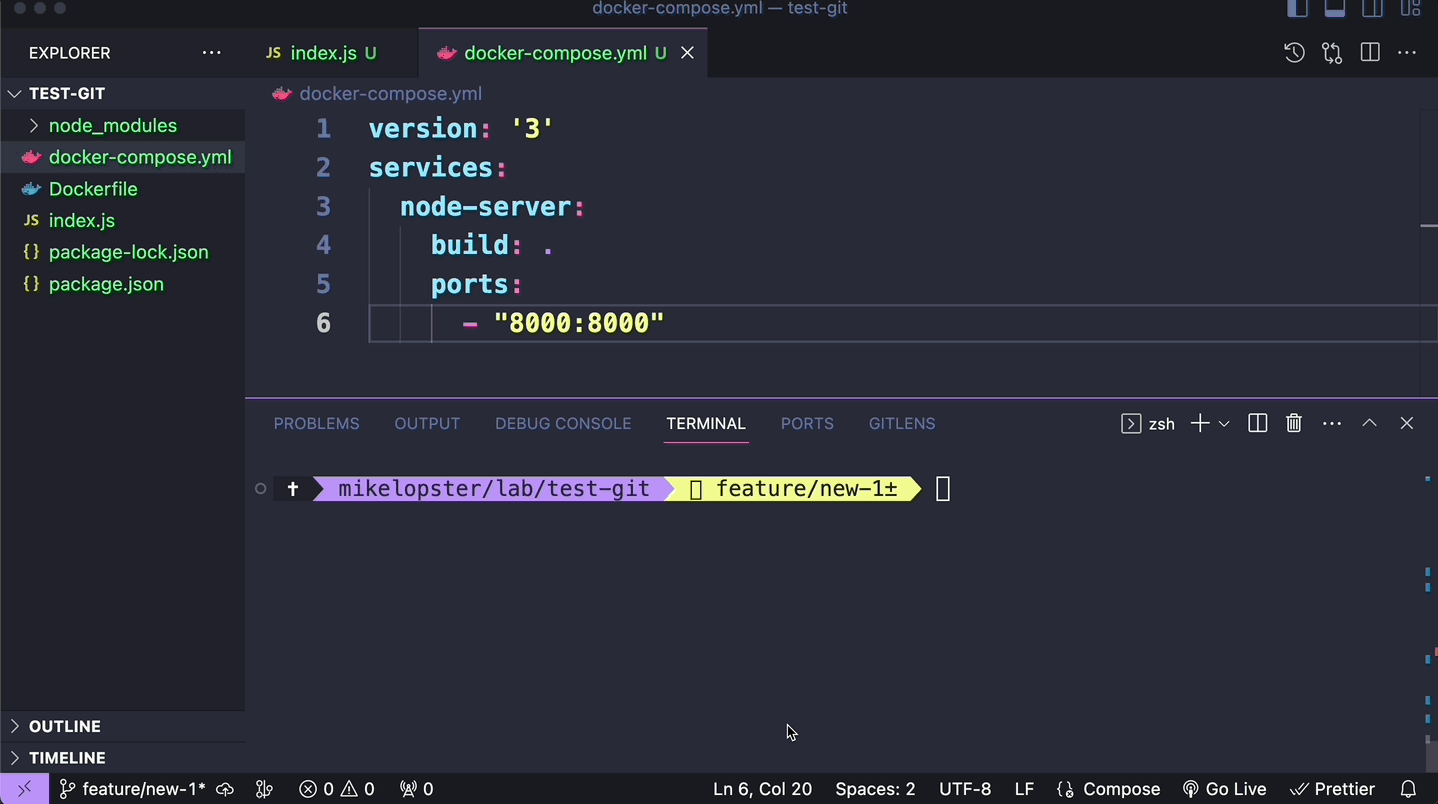The height and width of the screenshot is (804, 1438).
Task: Open errors and warnings count in status bar
Action: [337, 789]
